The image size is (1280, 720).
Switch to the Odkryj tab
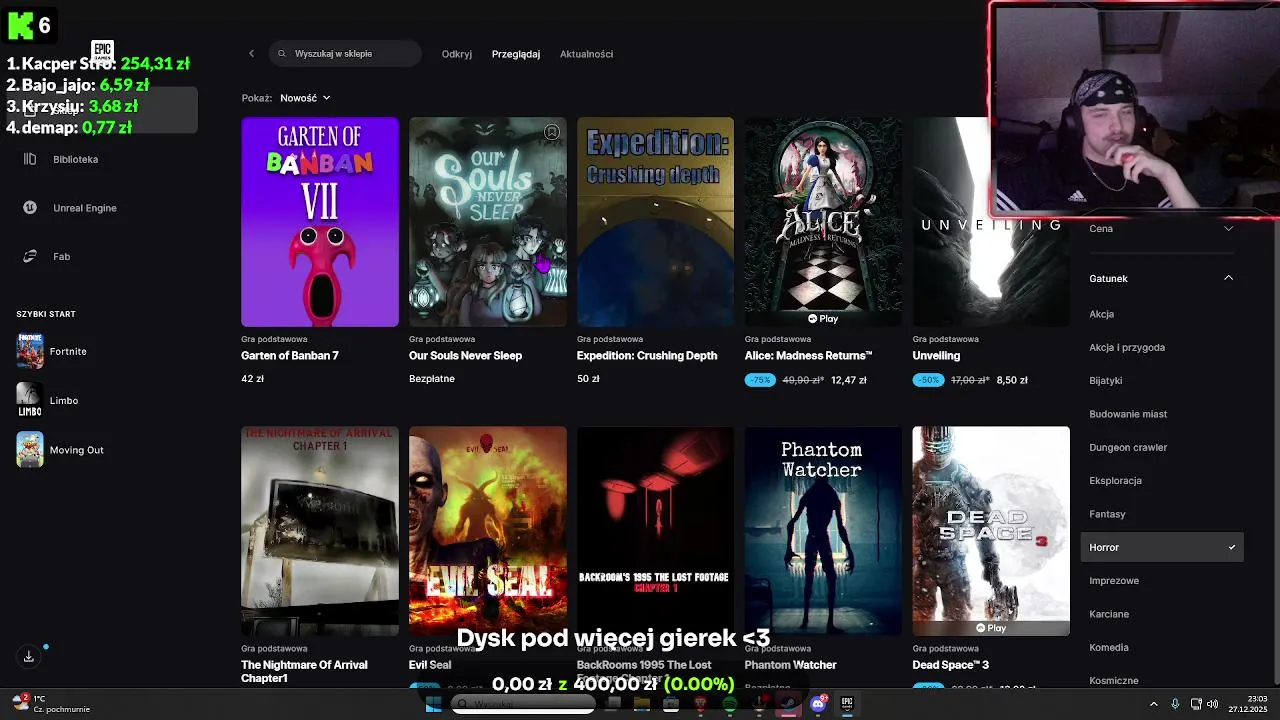coord(457,54)
